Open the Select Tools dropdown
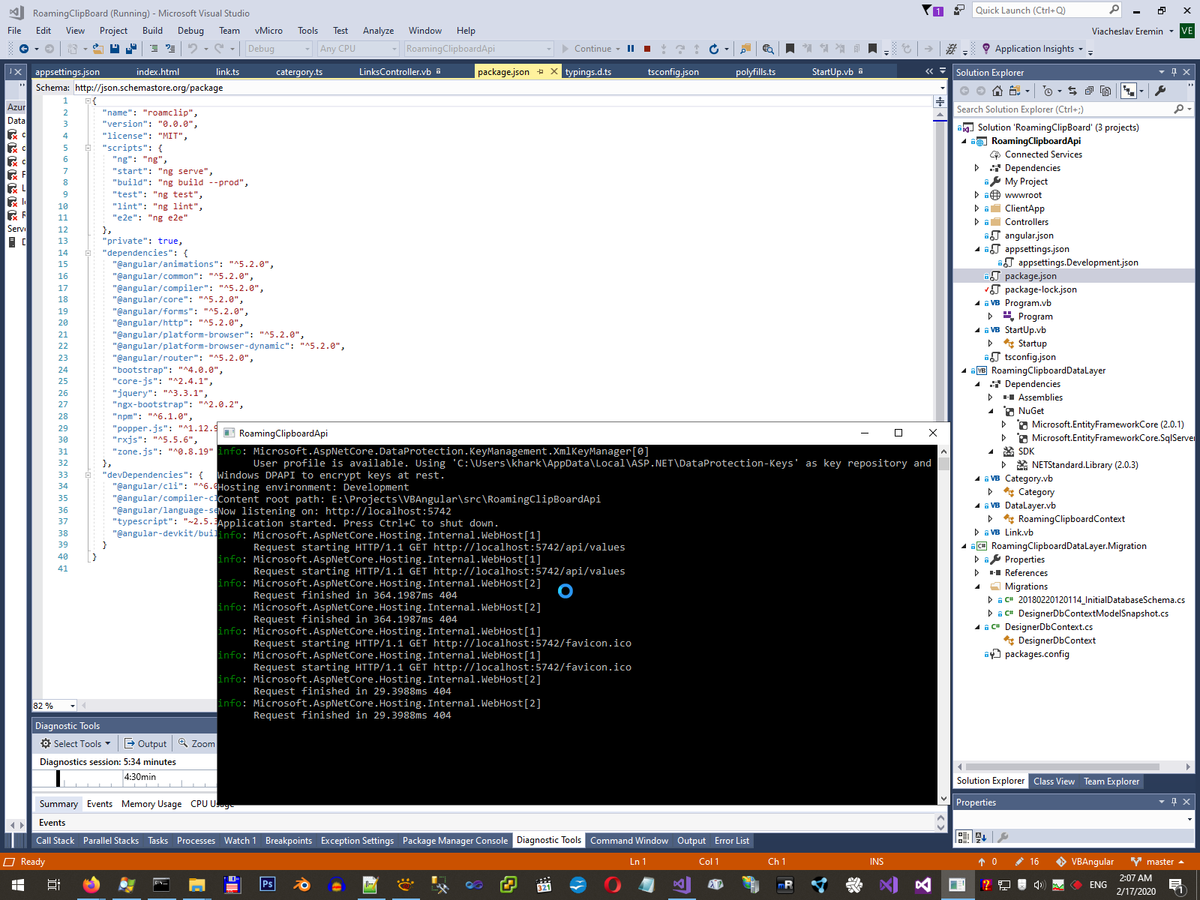1200x900 pixels. (77, 743)
